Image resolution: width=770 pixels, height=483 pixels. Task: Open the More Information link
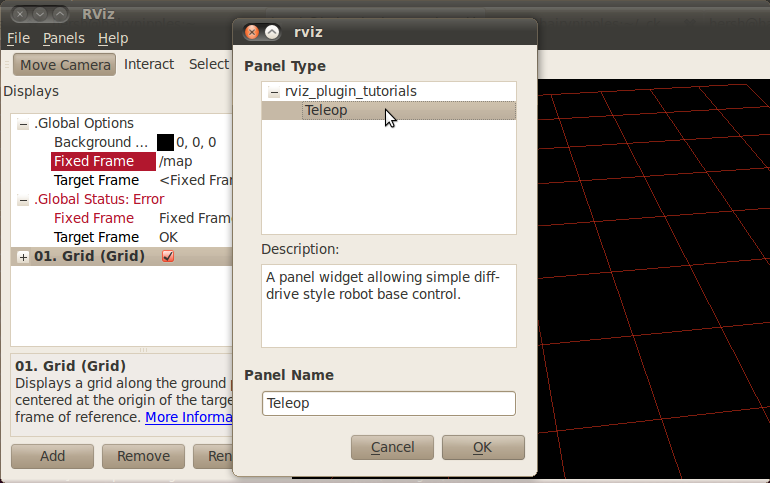pyautogui.click(x=188, y=417)
